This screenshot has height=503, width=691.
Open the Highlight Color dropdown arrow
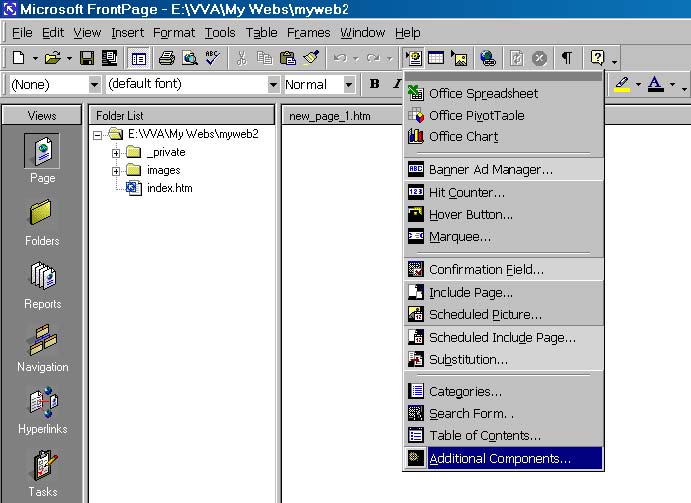638,84
